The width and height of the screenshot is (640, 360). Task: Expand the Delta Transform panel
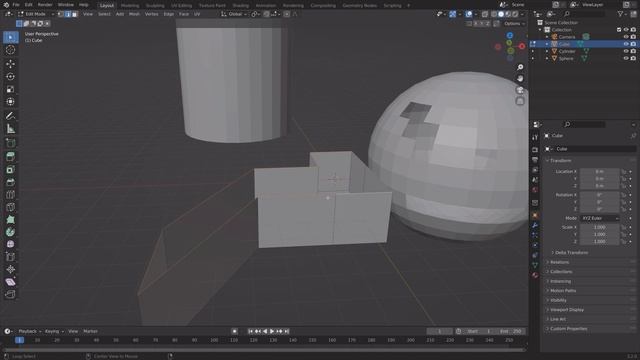click(x=571, y=253)
